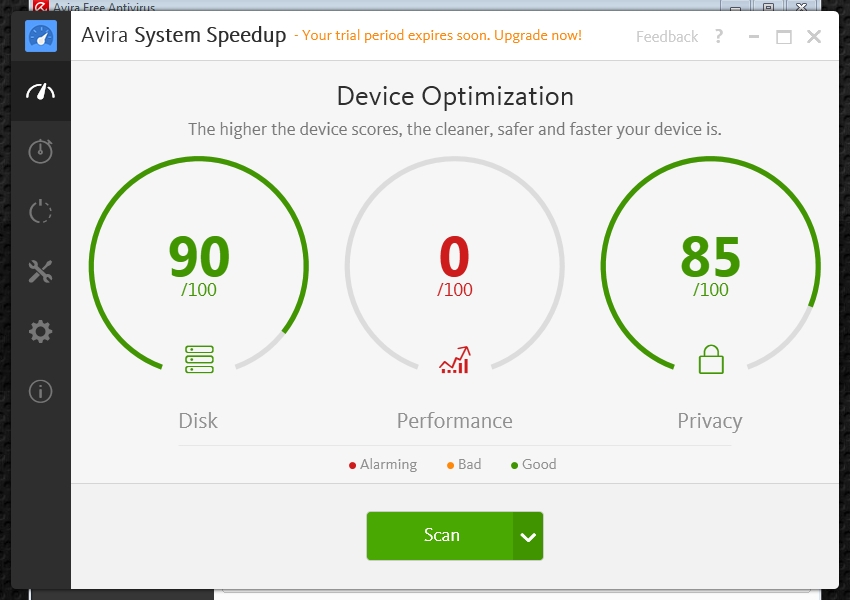This screenshot has width=850, height=600.
Task: Click the Disk server stack icon
Action: click(199, 359)
